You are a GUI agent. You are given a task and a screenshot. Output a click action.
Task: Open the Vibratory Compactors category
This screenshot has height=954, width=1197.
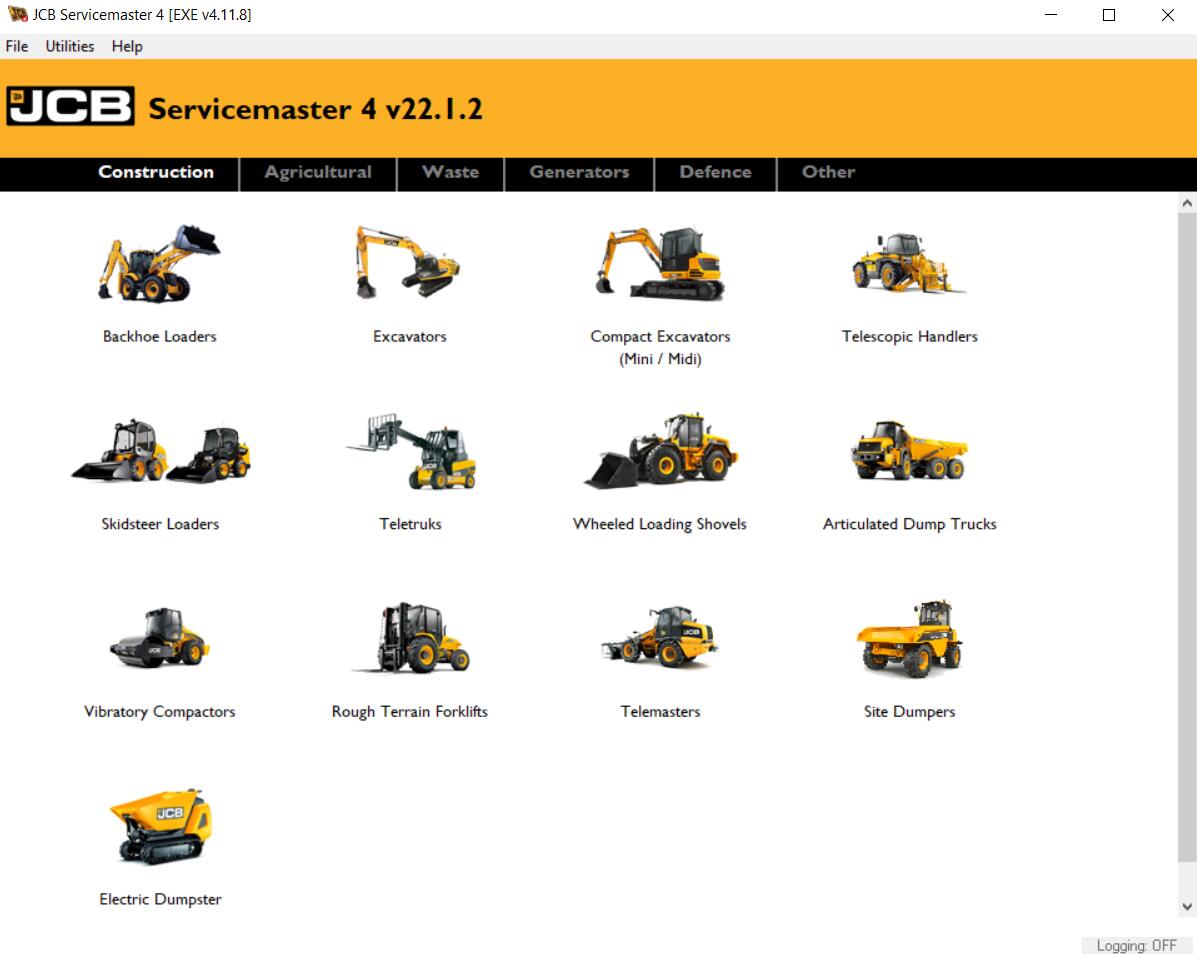(x=160, y=640)
